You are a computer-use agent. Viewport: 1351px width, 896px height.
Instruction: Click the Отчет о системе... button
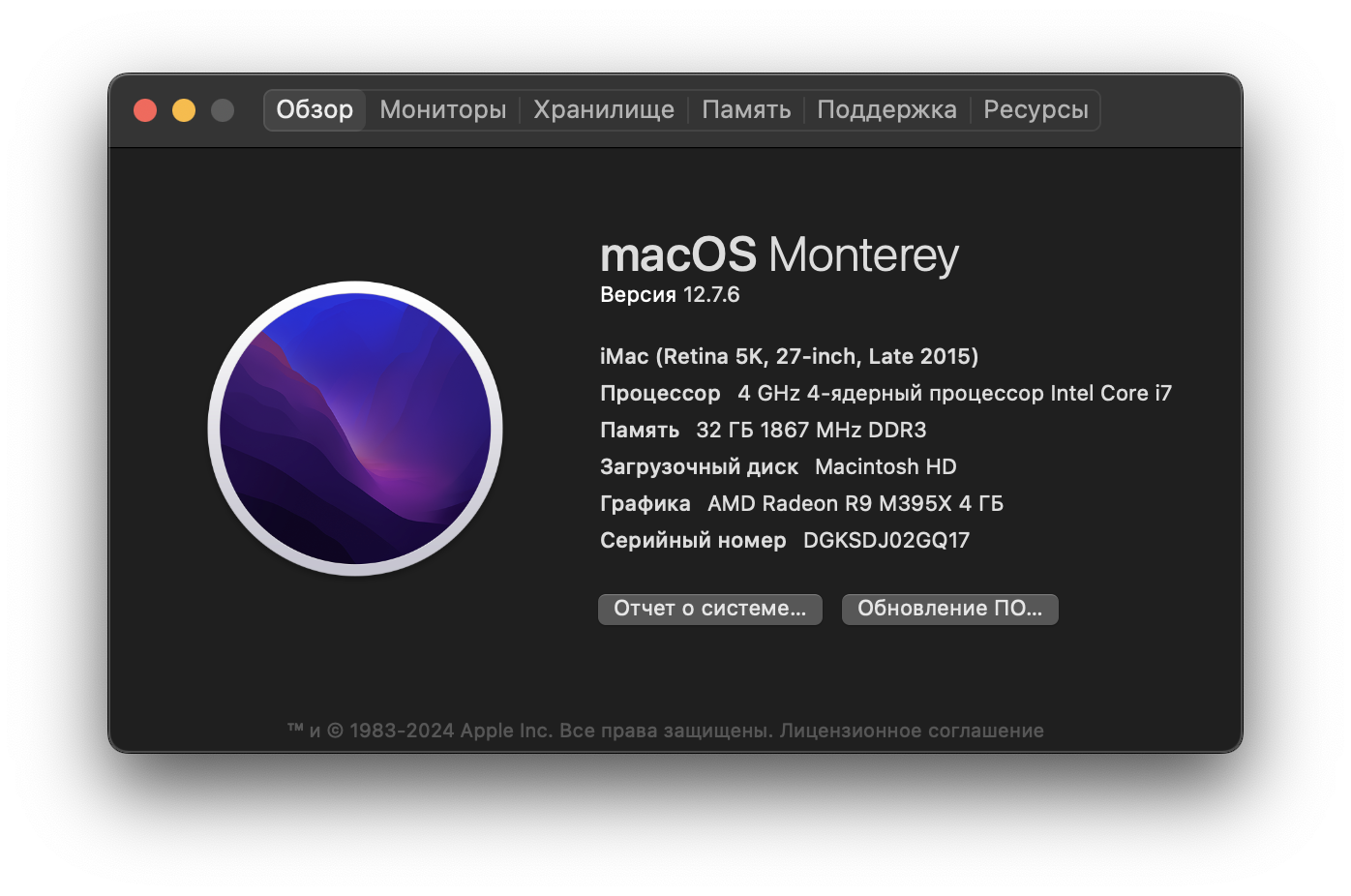[709, 609]
